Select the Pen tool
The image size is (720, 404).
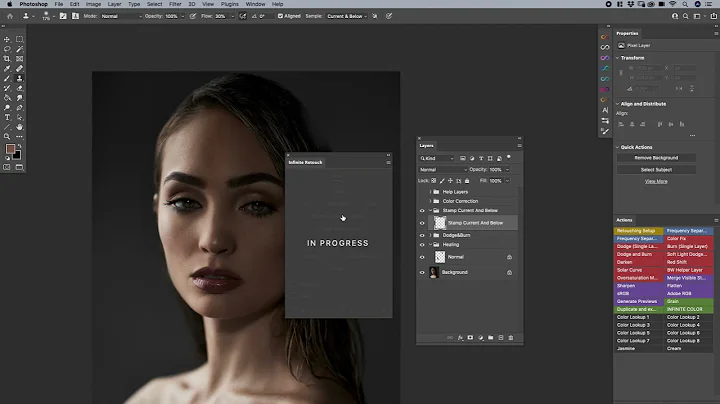point(19,108)
